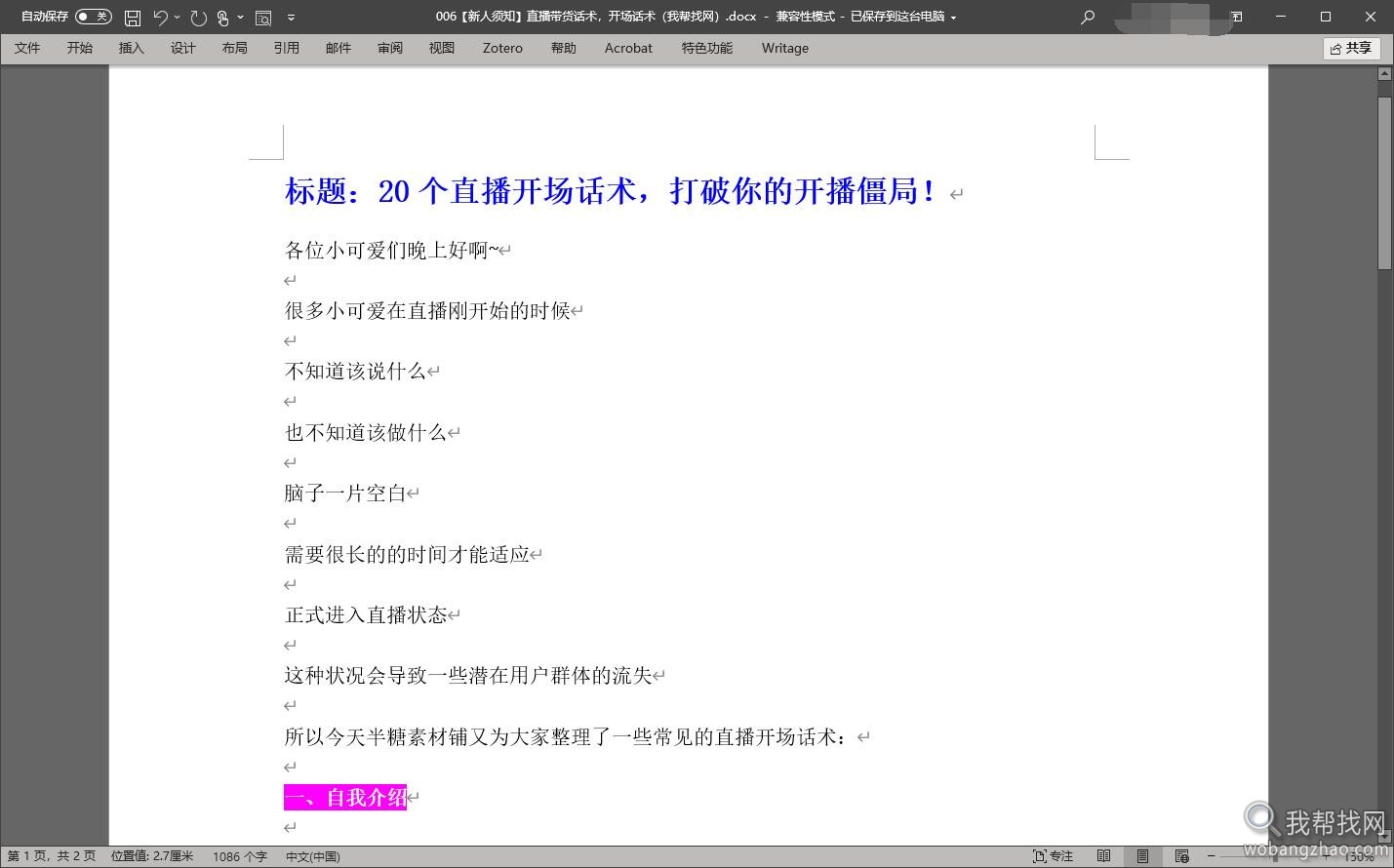Click the line 也不知道该做什么

[366, 432]
